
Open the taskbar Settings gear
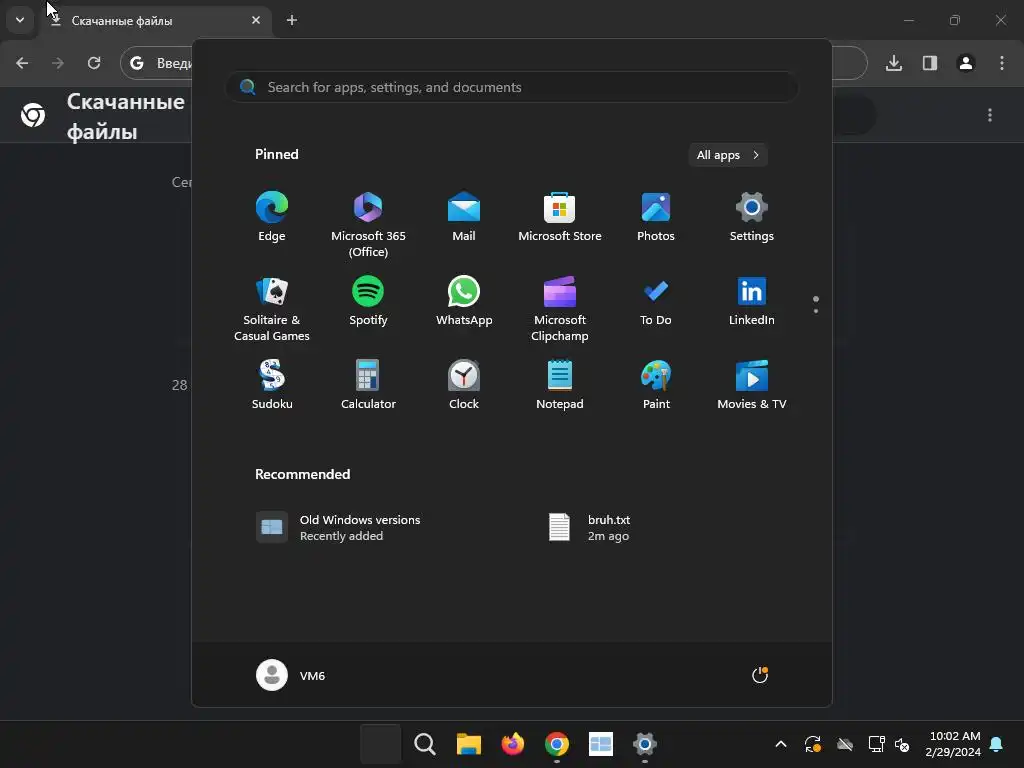[645, 744]
